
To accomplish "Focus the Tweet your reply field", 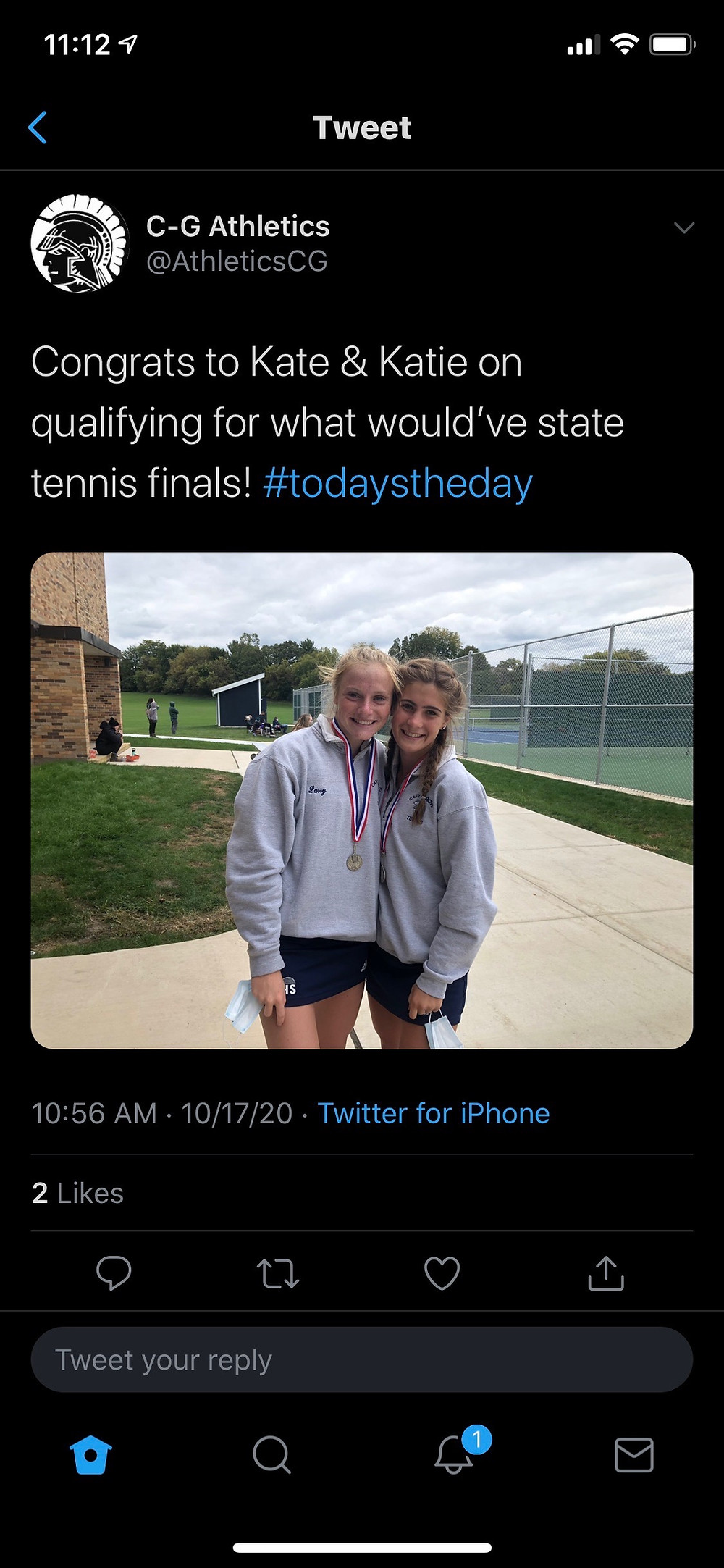I will 362,1359.
